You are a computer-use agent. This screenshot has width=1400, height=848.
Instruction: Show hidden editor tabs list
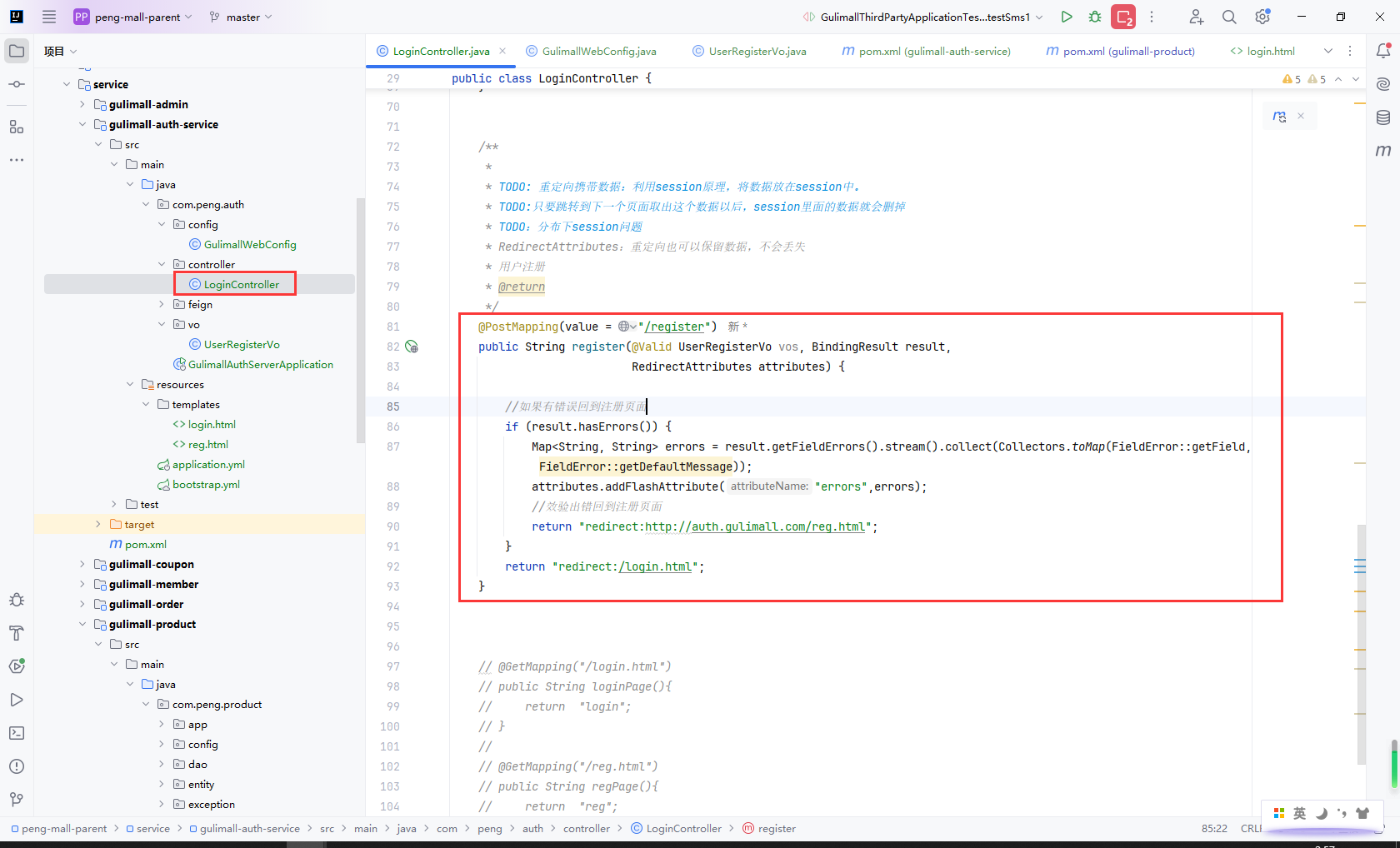click(x=1328, y=51)
